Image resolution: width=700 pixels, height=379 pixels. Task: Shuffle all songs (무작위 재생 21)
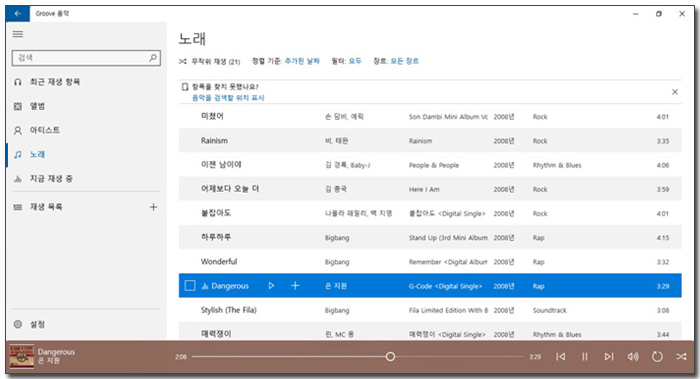(209, 62)
